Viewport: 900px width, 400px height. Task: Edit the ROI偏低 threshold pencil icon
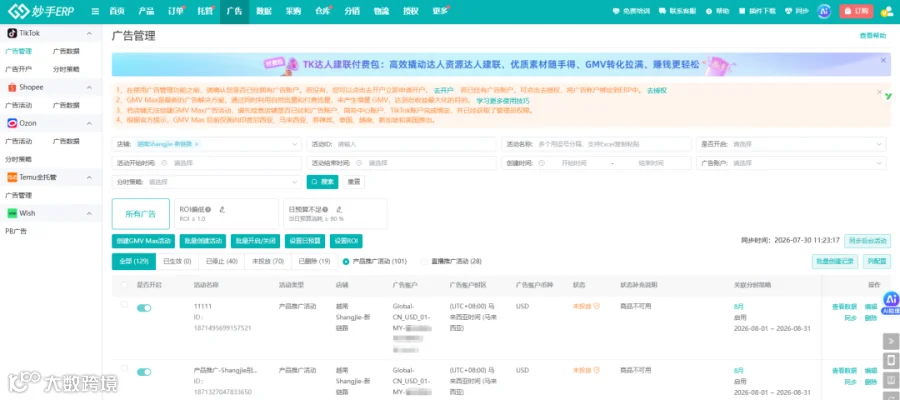[x=222, y=209]
